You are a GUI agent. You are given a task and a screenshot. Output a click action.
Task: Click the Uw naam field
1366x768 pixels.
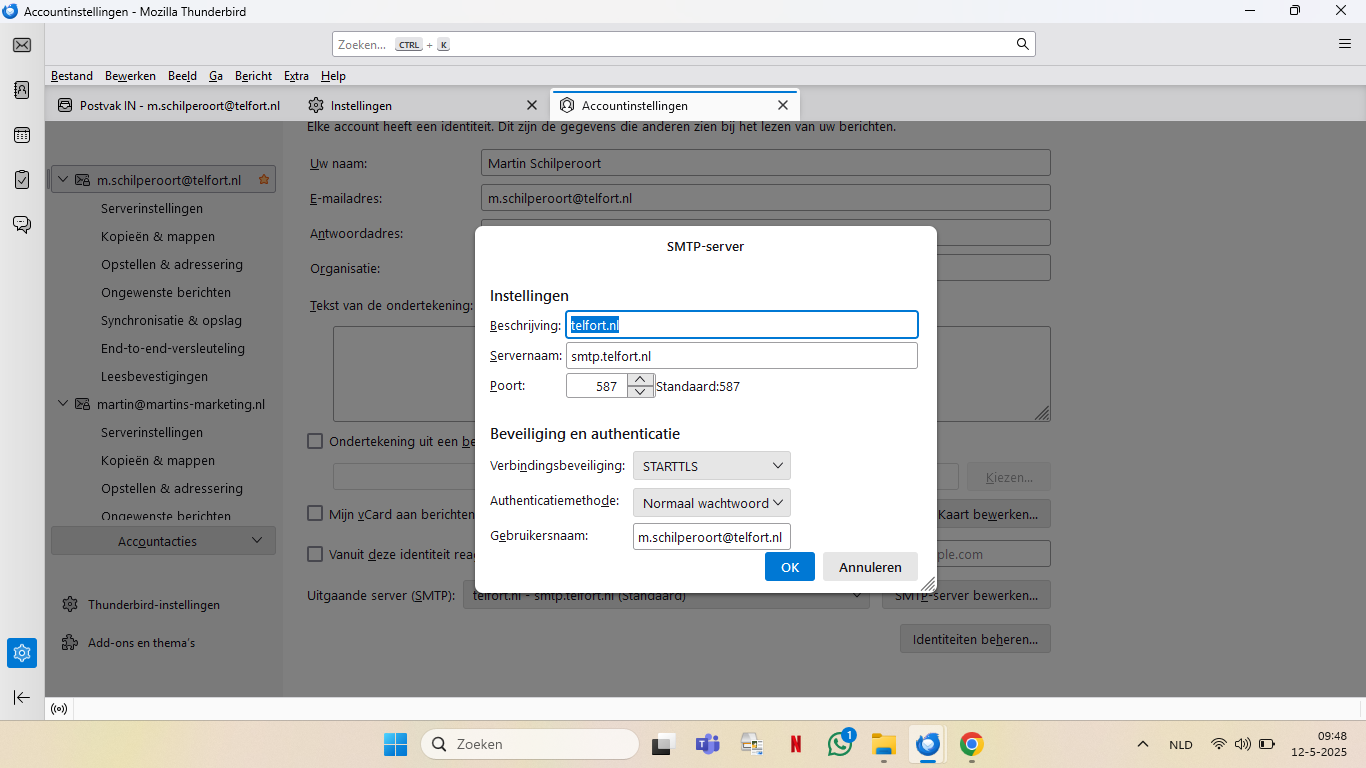coord(765,163)
